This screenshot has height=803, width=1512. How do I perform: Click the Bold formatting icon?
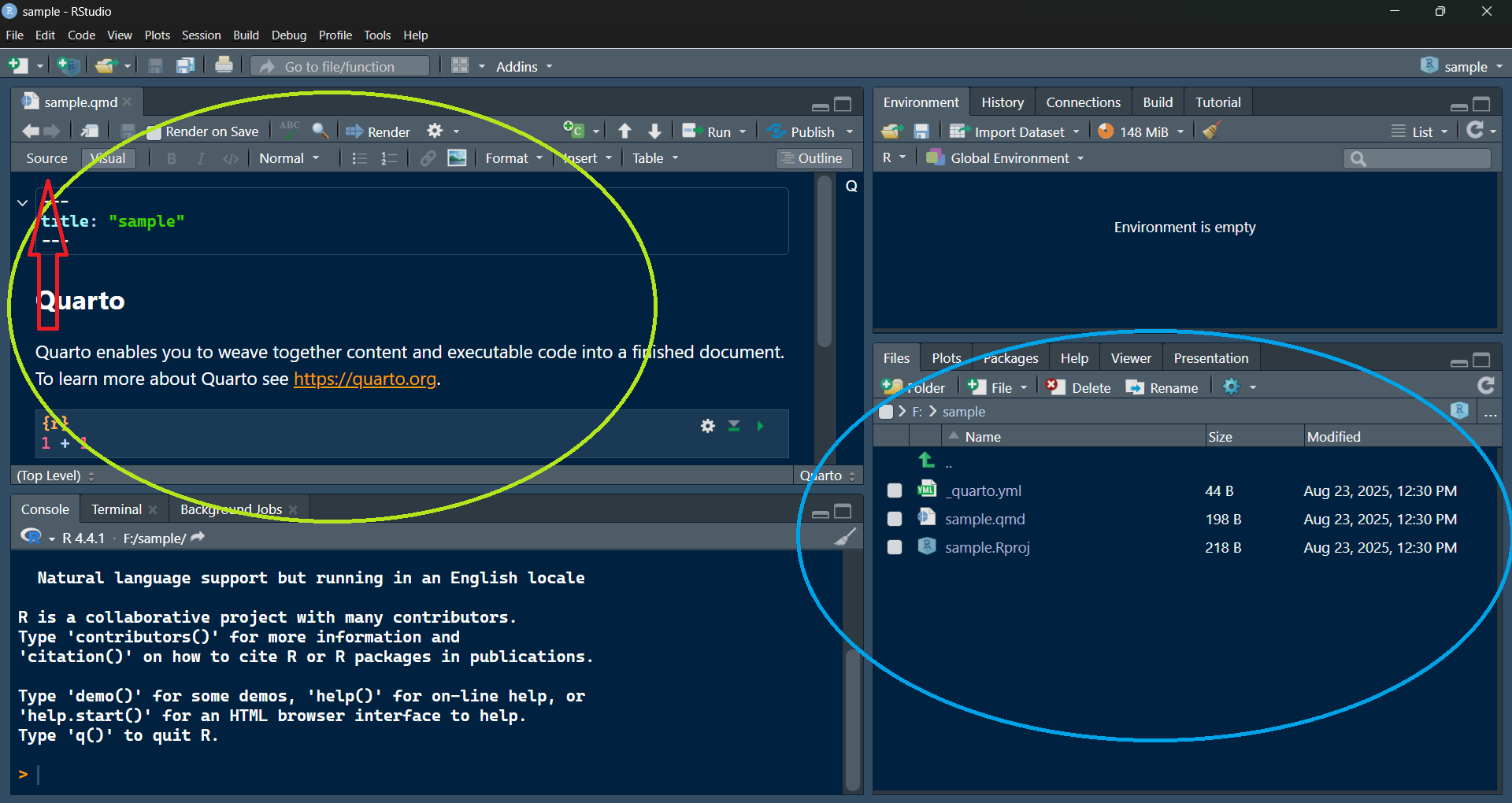[172, 158]
